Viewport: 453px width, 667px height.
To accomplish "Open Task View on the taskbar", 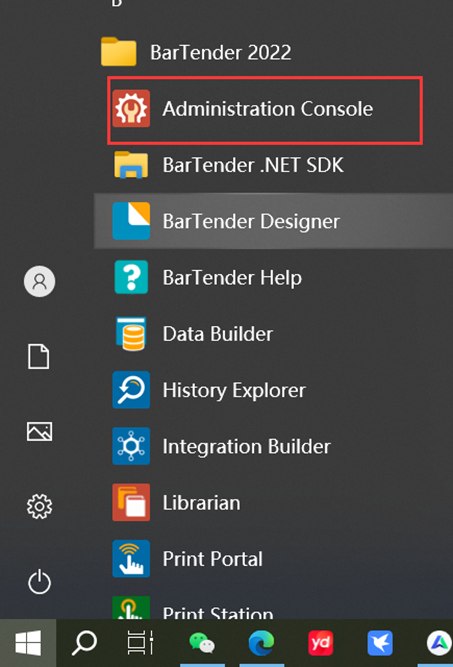I will 140,643.
